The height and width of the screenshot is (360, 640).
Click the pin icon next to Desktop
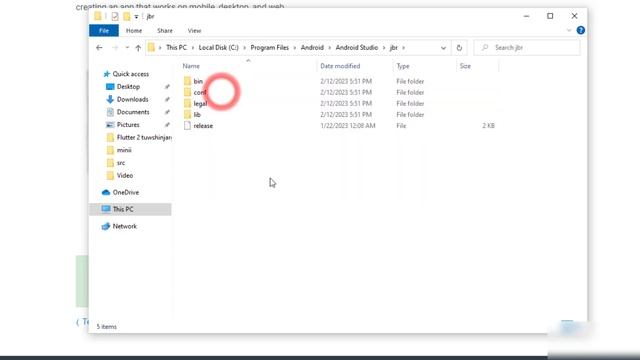pos(167,87)
